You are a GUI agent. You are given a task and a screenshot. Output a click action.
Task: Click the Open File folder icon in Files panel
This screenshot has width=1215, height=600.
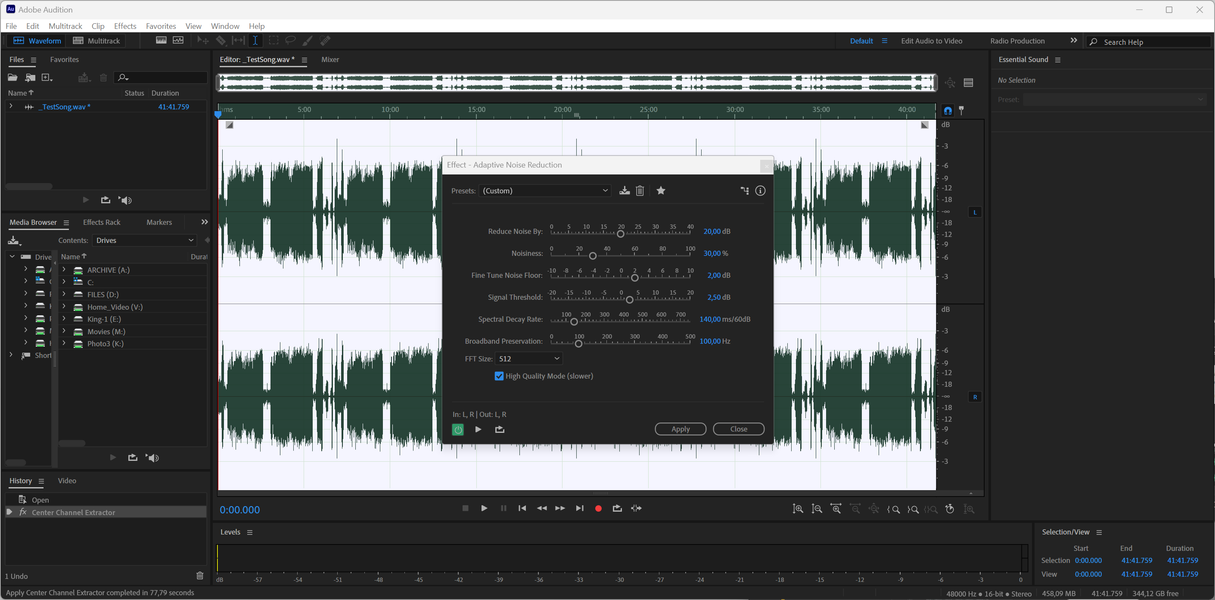point(14,77)
